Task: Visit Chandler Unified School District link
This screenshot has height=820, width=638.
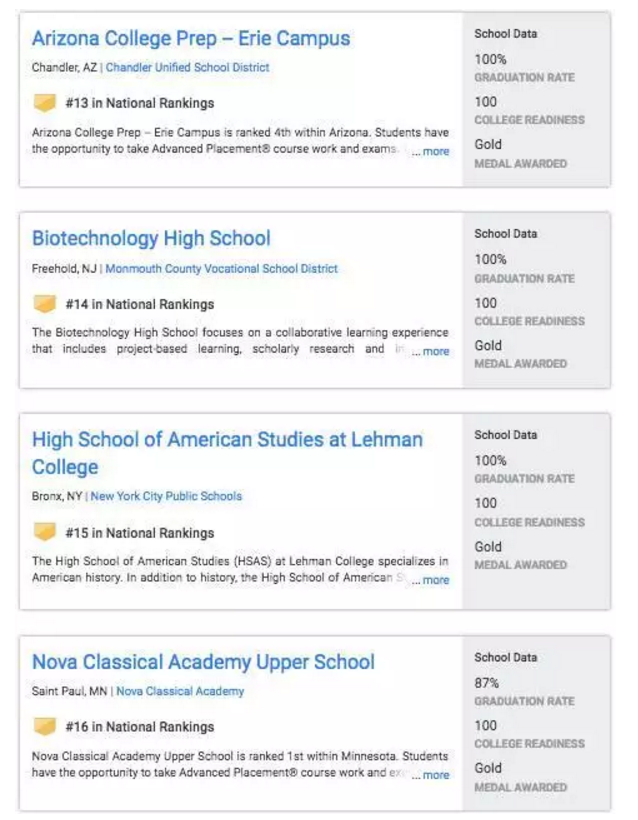Action: click(x=187, y=68)
